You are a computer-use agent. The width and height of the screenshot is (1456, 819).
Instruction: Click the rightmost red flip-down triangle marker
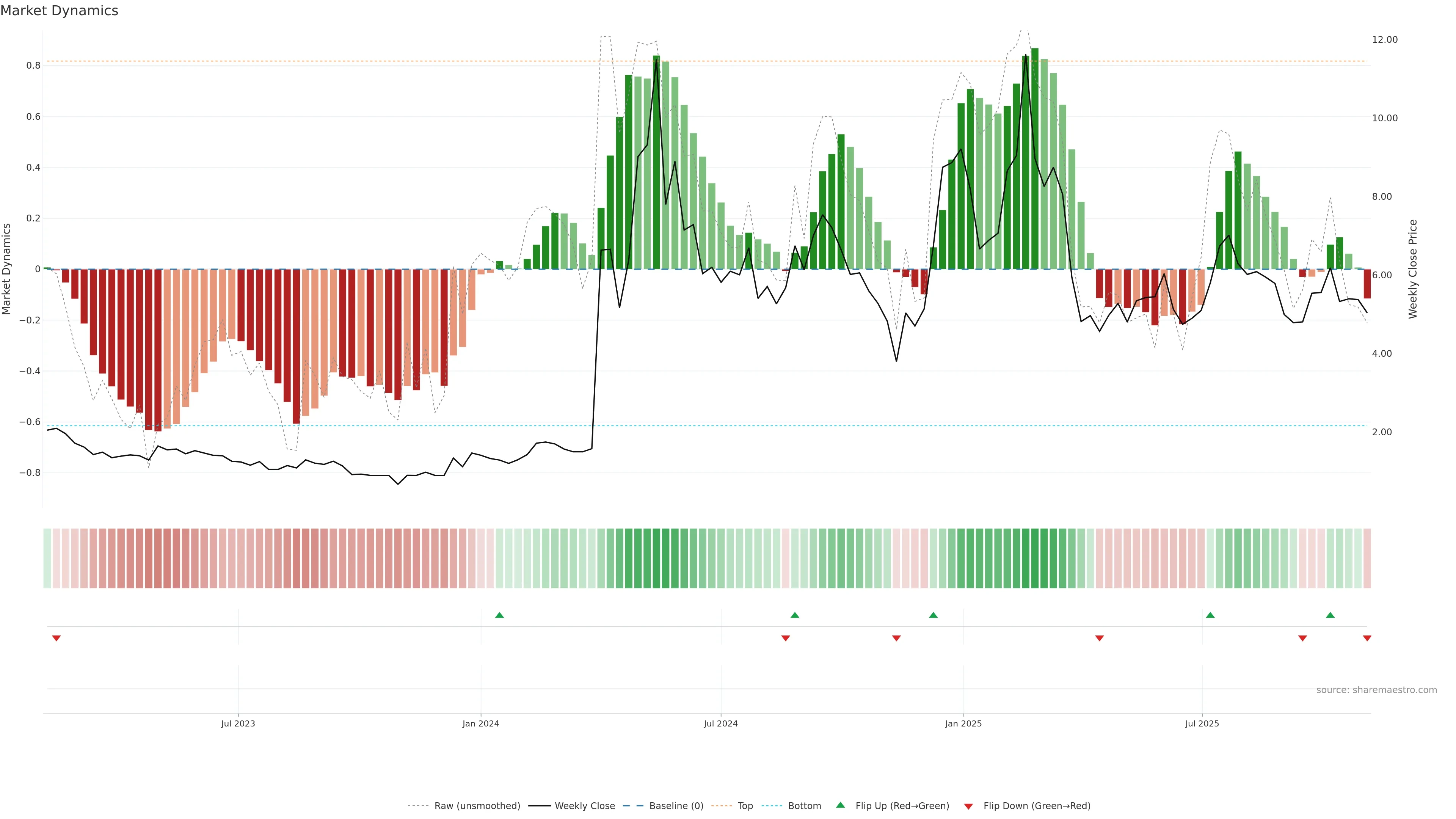coord(1367,638)
